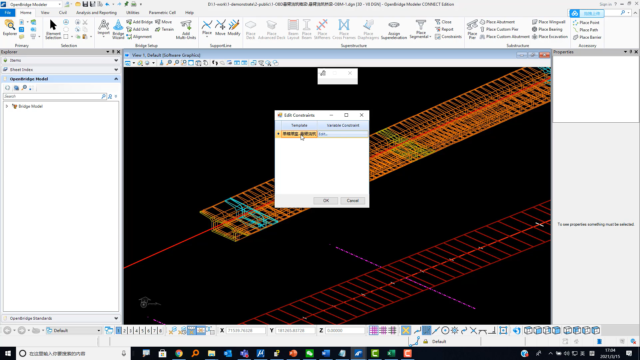The height and width of the screenshot is (360, 640).
Task: Click the Constraints tool in Superstructure
Action: tap(448, 37)
